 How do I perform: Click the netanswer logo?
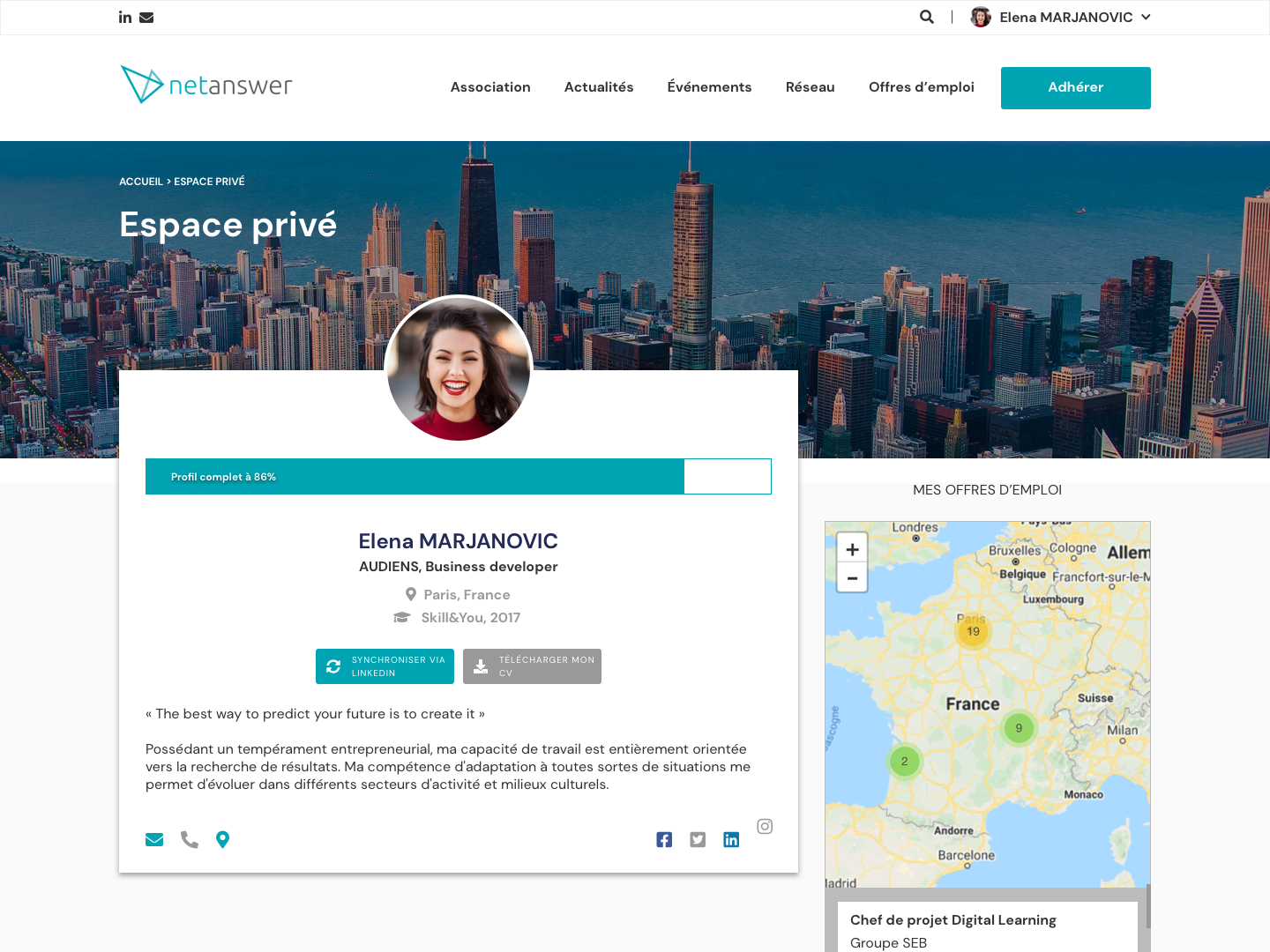tap(205, 84)
